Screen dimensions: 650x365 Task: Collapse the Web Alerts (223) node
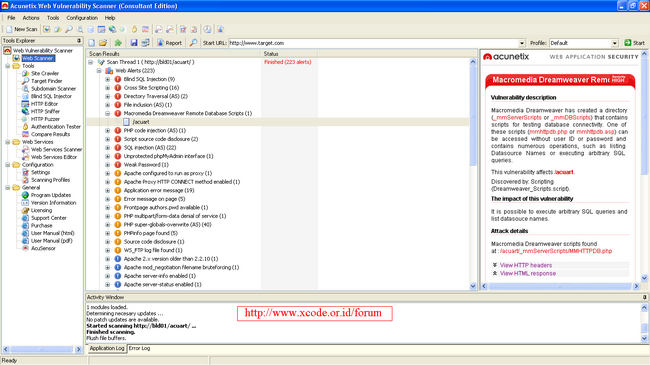pos(99,71)
